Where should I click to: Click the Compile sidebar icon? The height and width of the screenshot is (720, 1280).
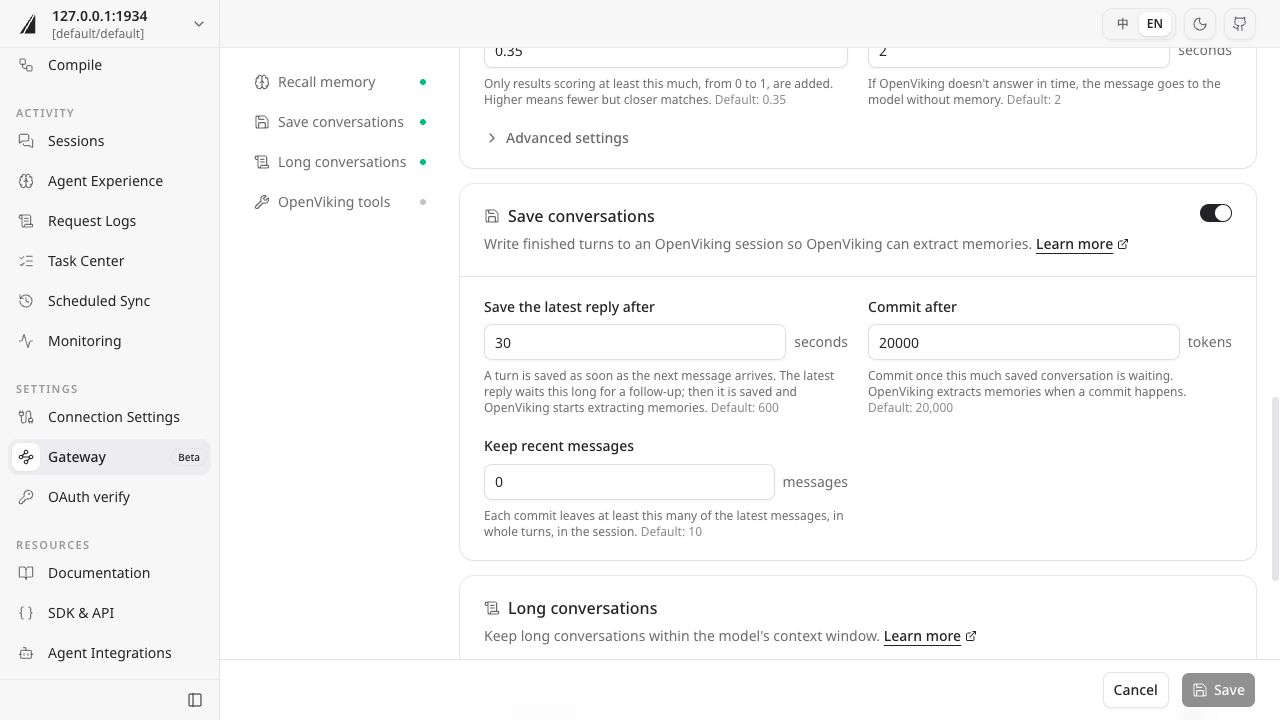tap(26, 65)
